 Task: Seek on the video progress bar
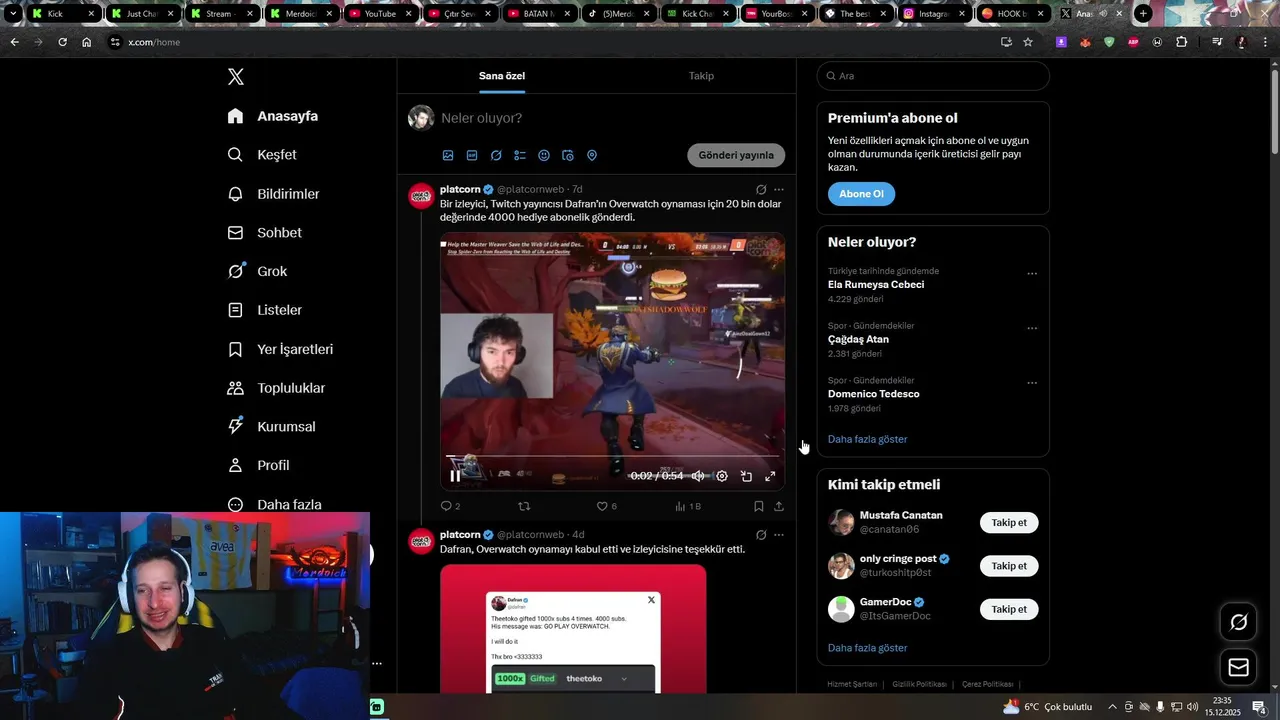coord(612,457)
